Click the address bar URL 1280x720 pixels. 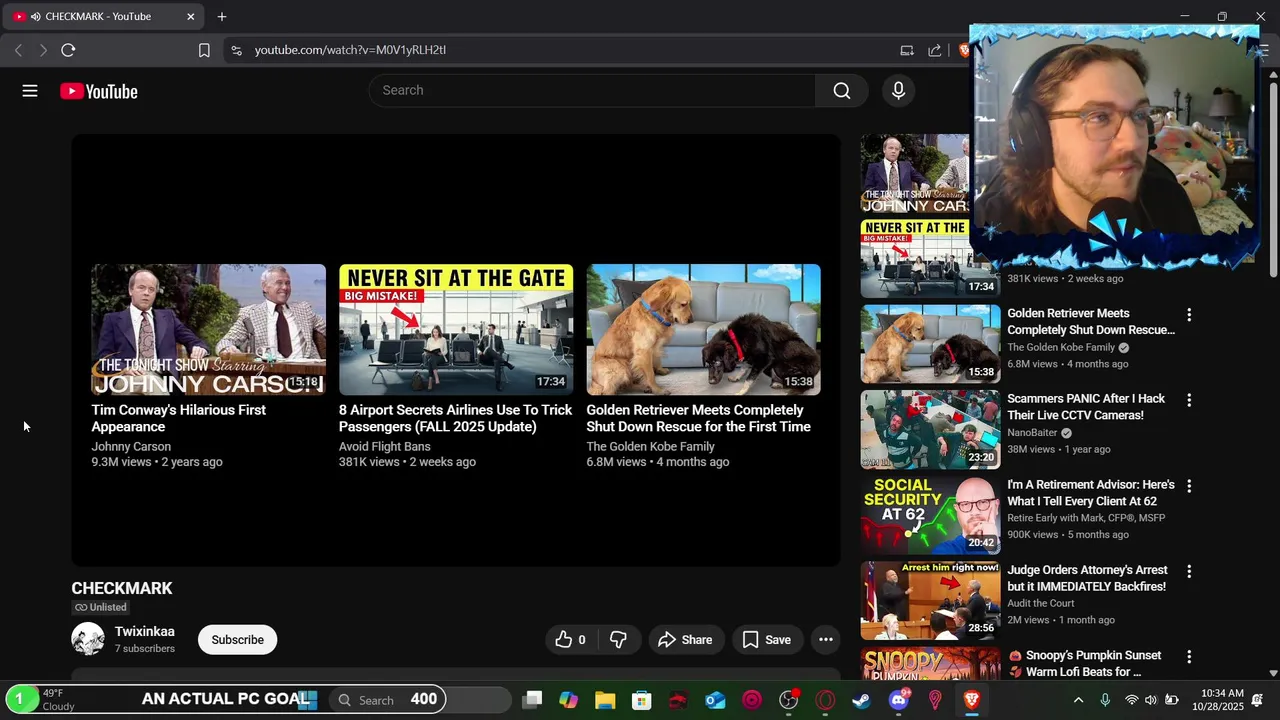click(350, 50)
